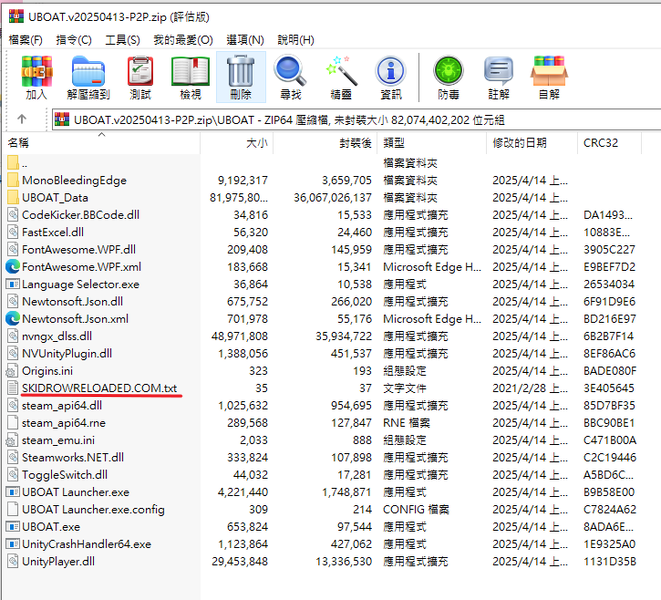Sort by CRC32 column header
The width and height of the screenshot is (661, 600).
coord(610,143)
